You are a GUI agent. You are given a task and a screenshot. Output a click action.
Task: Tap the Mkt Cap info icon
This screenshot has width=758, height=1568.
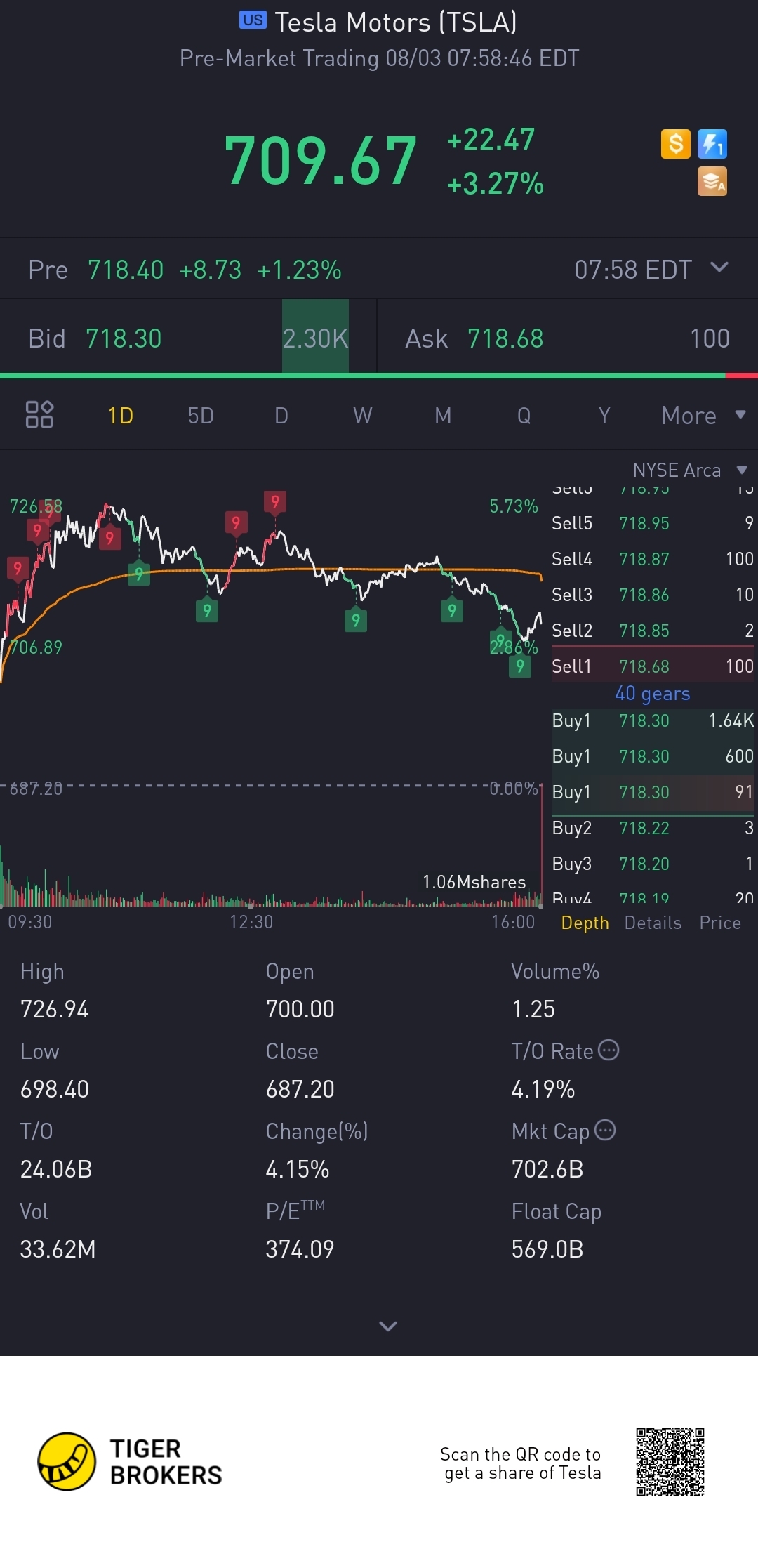tap(605, 1130)
